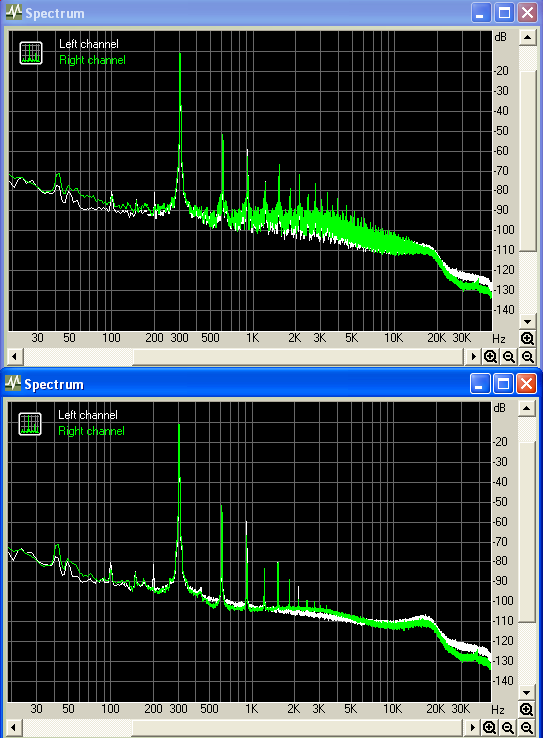The image size is (543, 738).
Task: Click the dB axis label in bottom window
Action: (x=499, y=408)
